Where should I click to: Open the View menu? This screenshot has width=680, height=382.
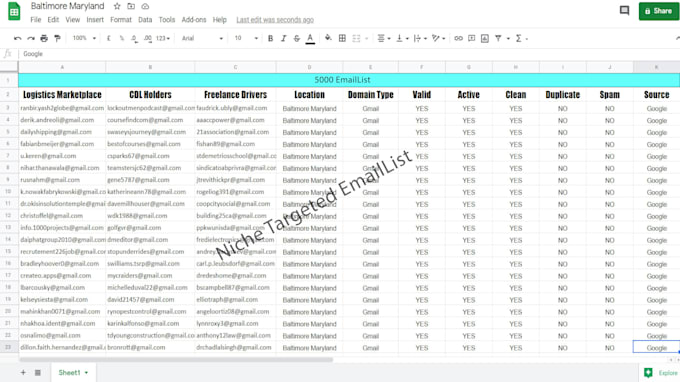point(72,20)
